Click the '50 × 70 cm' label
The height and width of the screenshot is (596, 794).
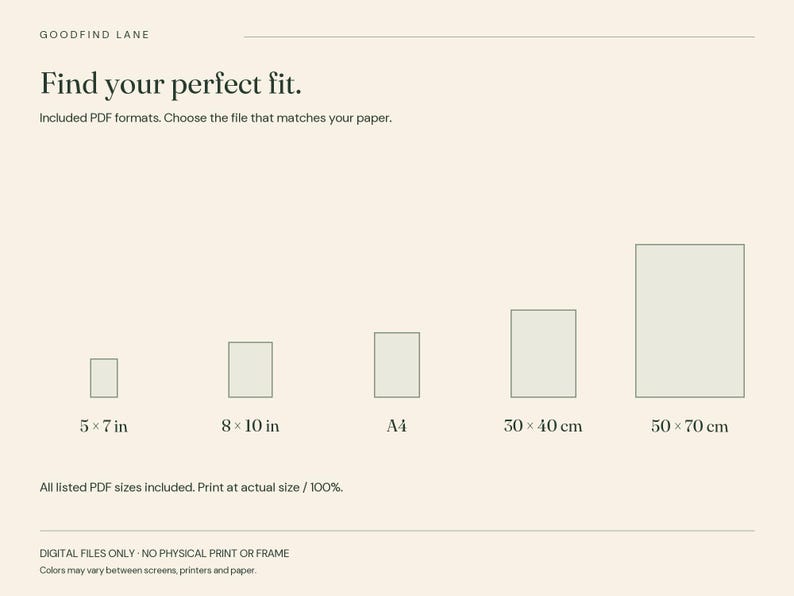tap(690, 426)
